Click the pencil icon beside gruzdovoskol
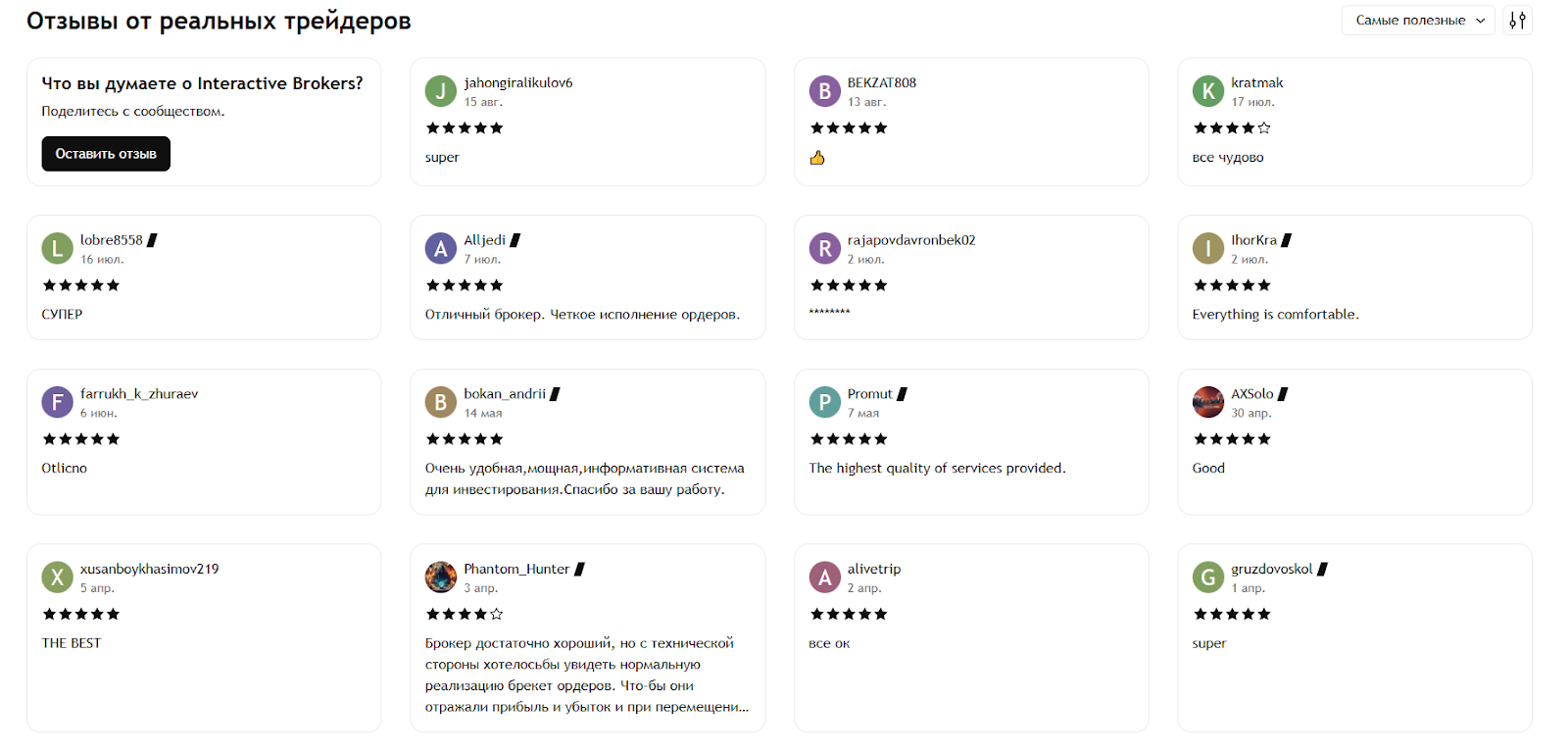 click(1323, 567)
